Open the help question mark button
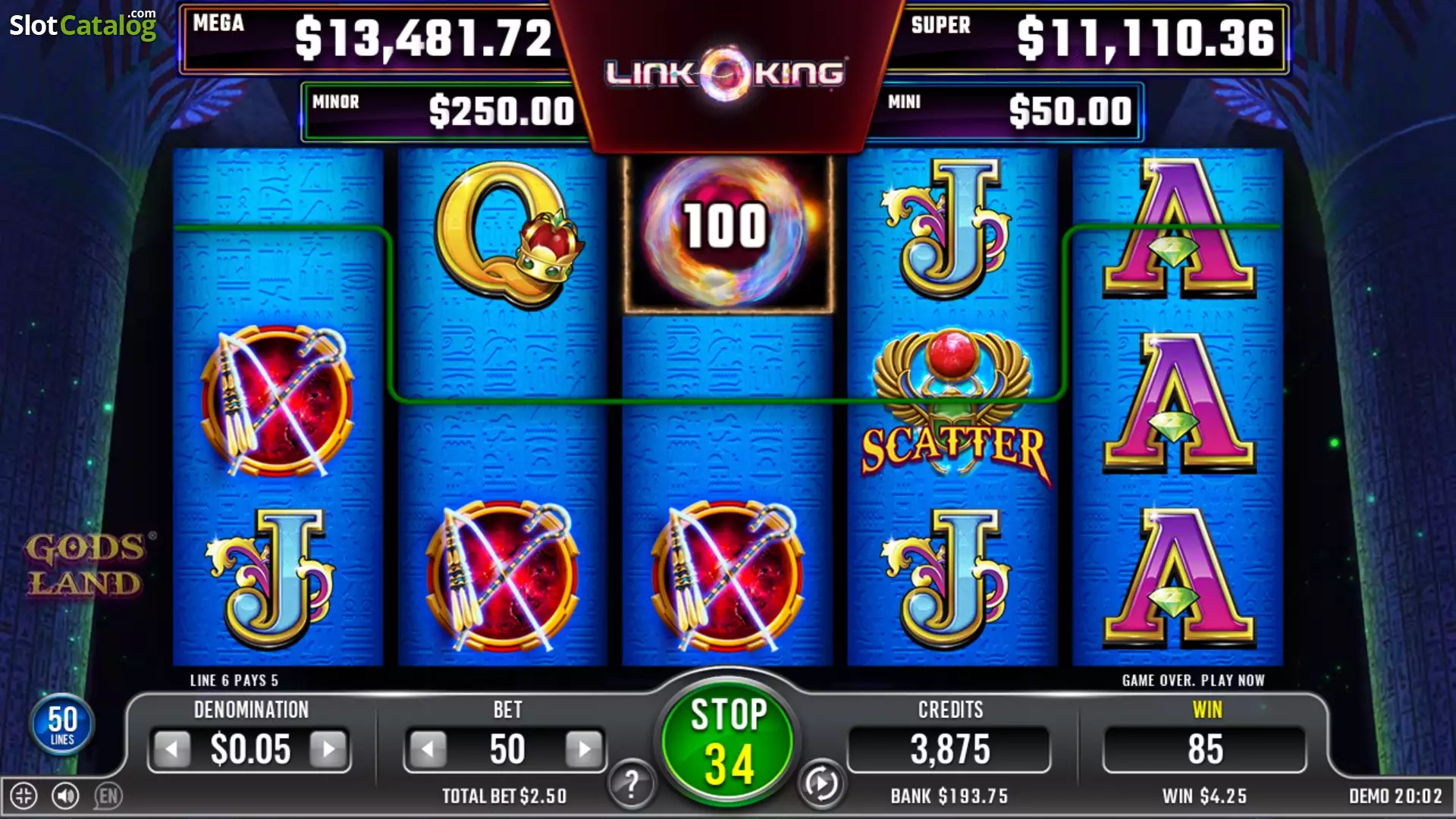The height and width of the screenshot is (819, 1456). 630,784
